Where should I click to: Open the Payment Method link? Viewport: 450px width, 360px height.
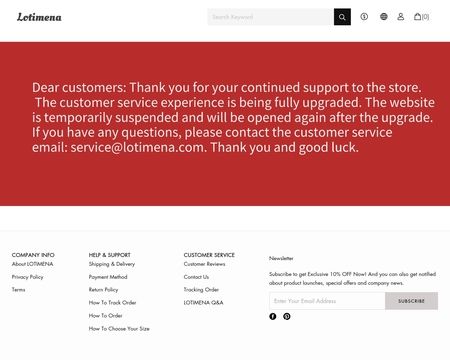point(108,277)
